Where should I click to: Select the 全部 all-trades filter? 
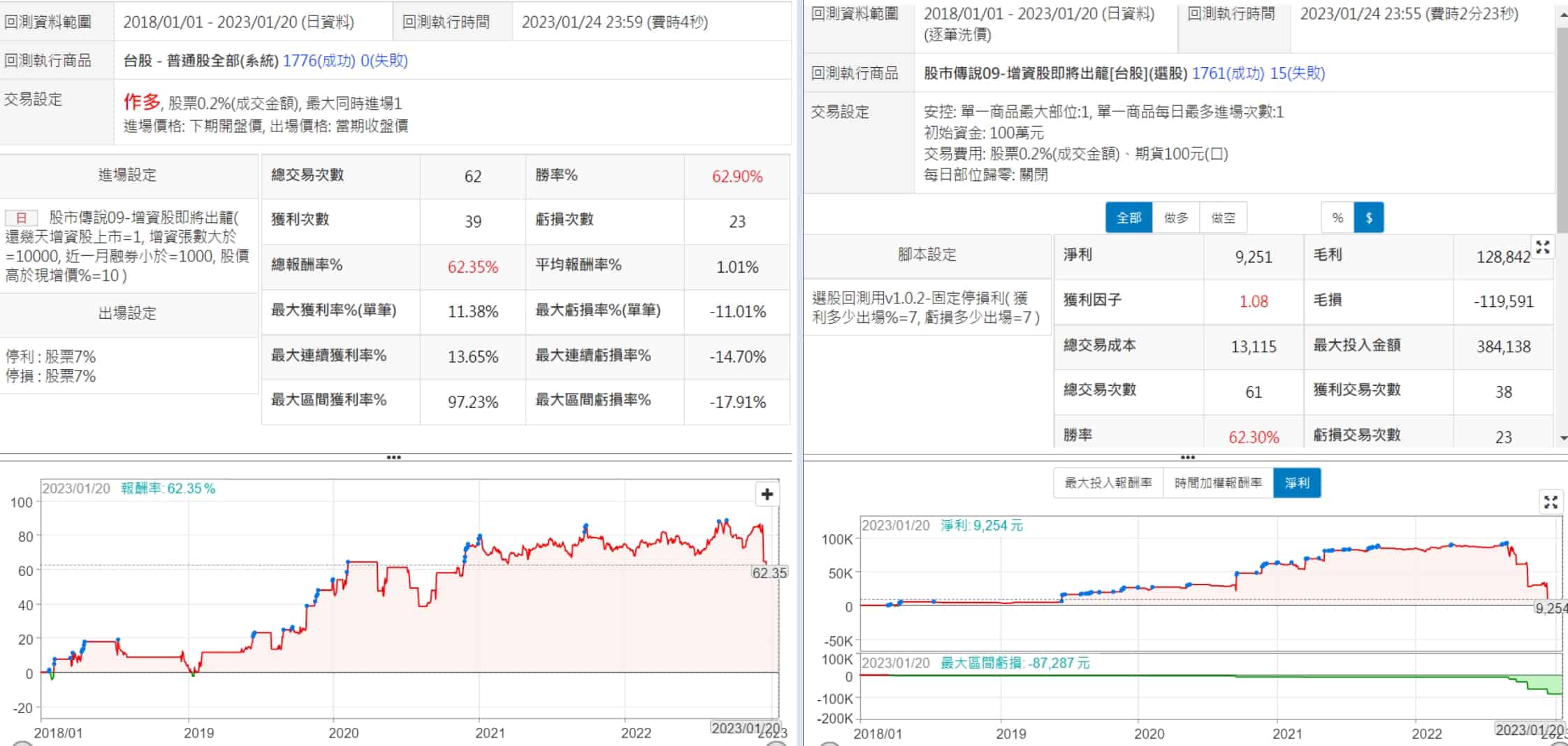click(1128, 218)
